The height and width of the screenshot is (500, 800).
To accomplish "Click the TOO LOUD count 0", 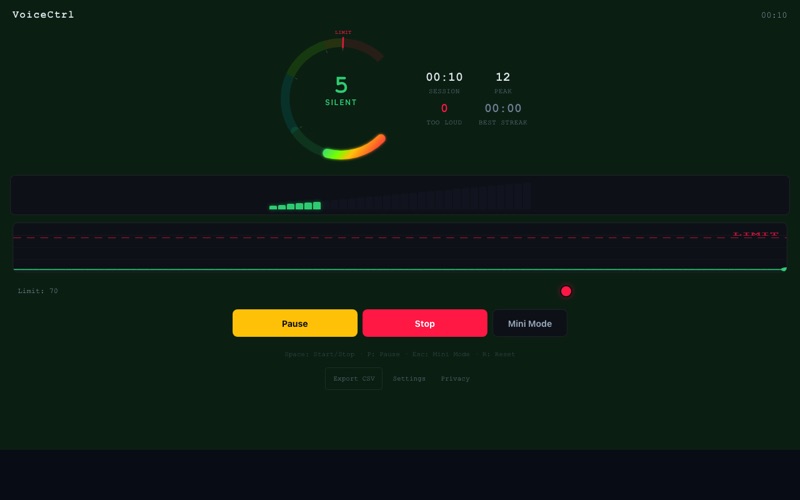I will (444, 108).
